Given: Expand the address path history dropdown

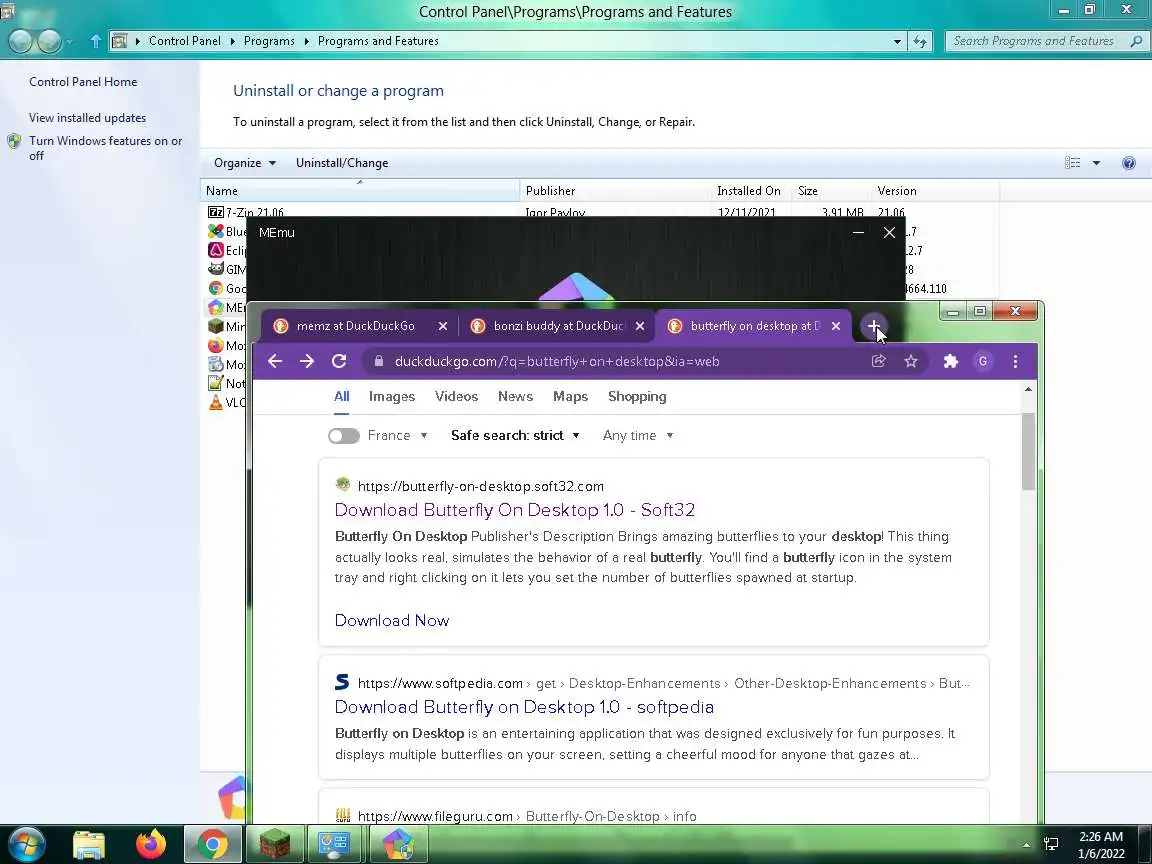Looking at the screenshot, I should click(x=897, y=41).
